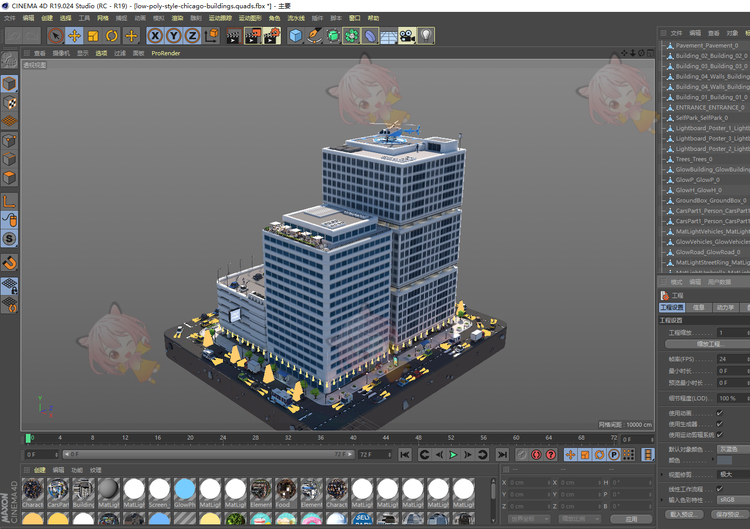Switch to Edges mode in sidebar
Viewport: 750px width, 529px height.
click(x=9, y=159)
